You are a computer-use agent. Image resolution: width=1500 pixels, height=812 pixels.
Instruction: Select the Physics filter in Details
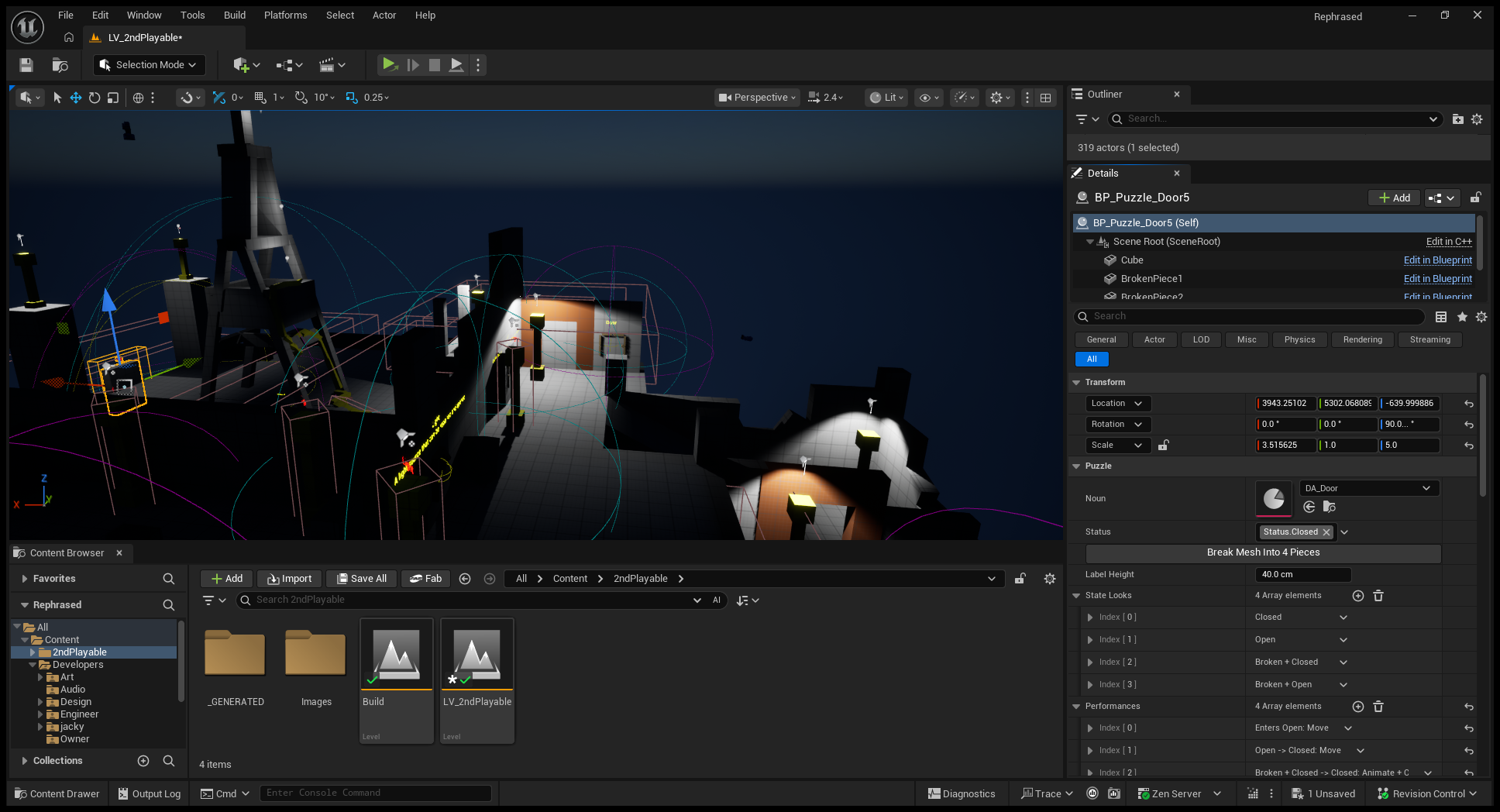pyautogui.click(x=1299, y=340)
